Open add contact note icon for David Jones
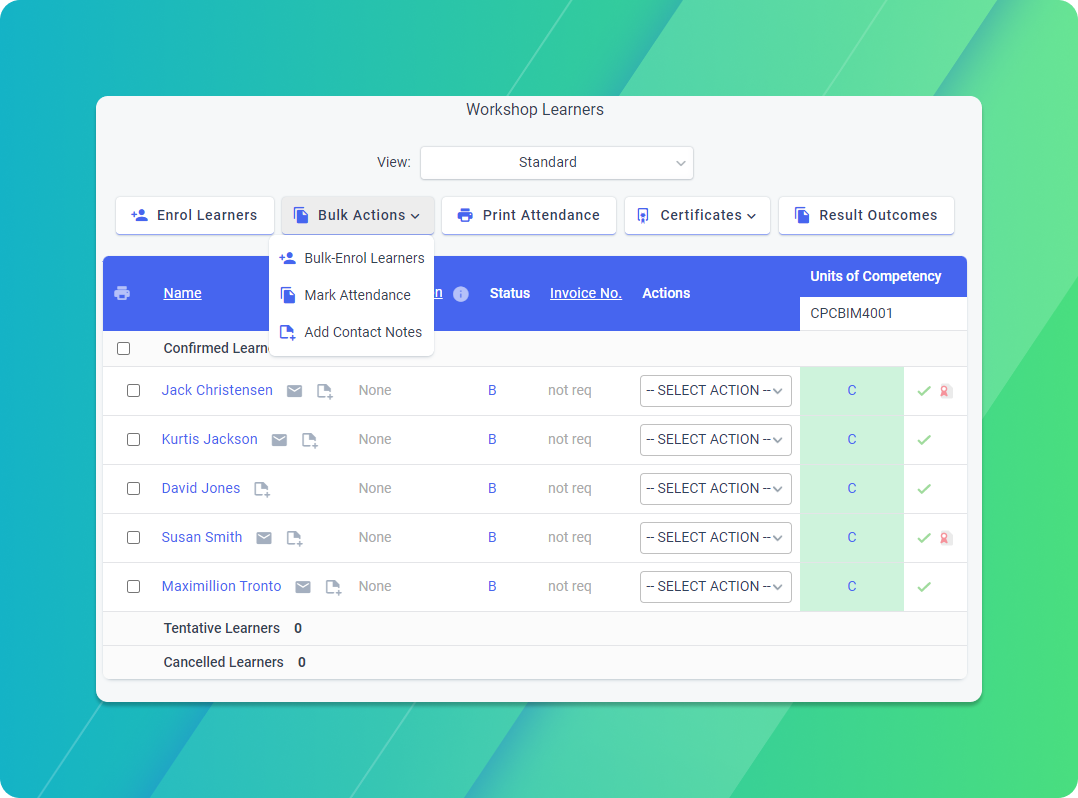 click(261, 488)
